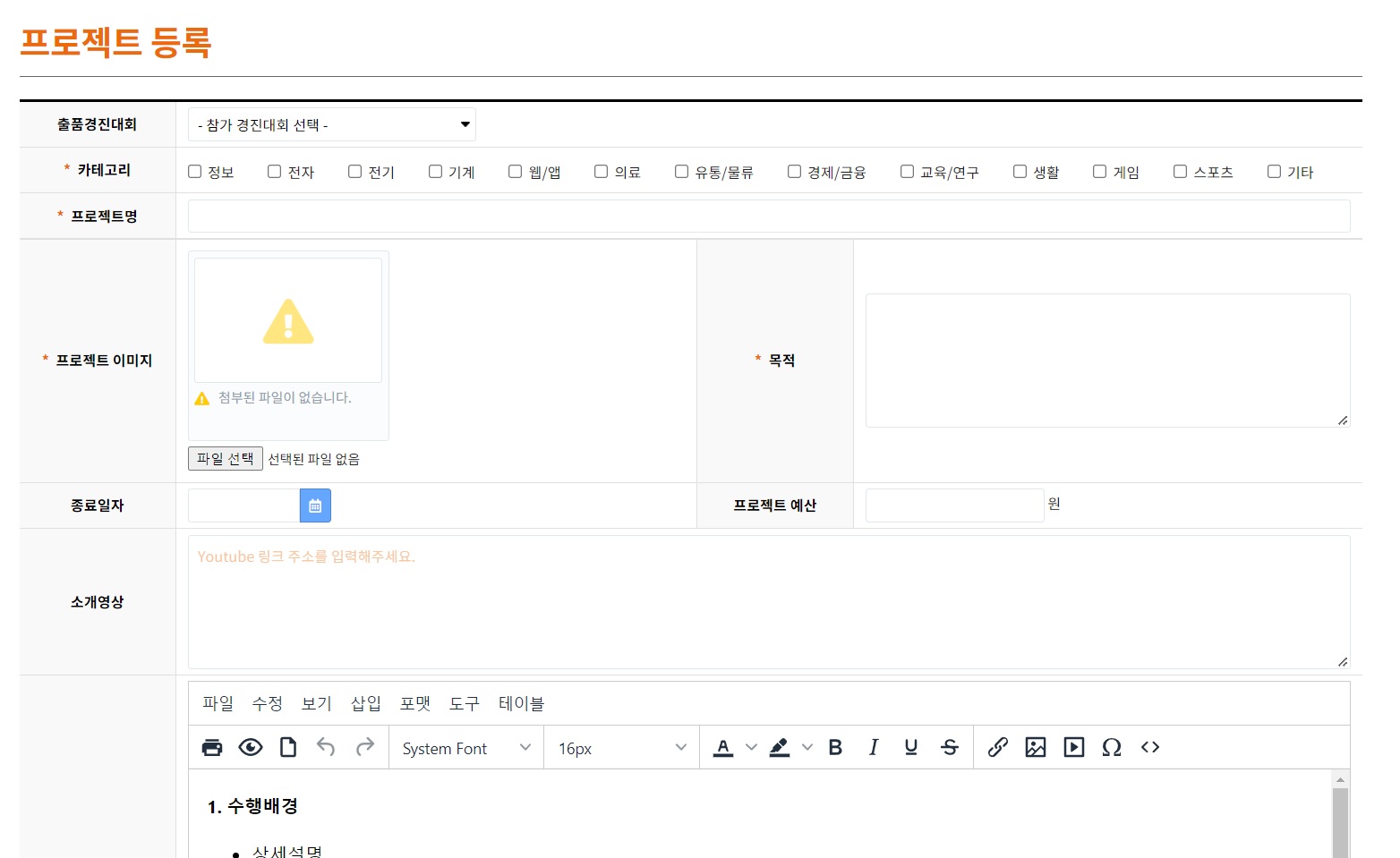Open the 참가 경진대회 선택 dropdown
Viewport: 1400px width, 858px height.
tap(331, 125)
